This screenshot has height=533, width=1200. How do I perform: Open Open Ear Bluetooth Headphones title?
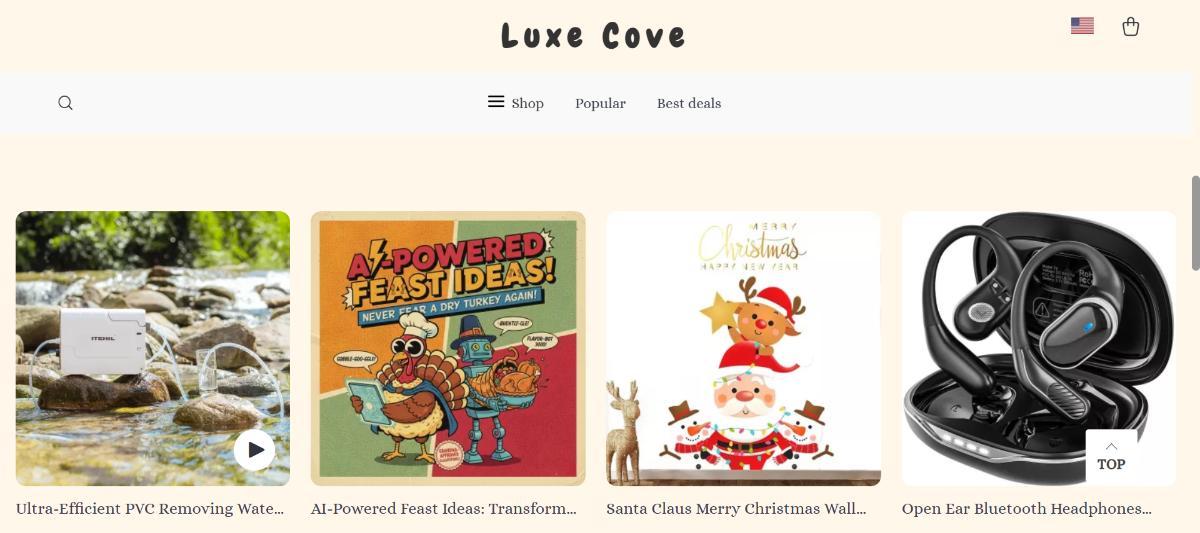pos(1027,509)
